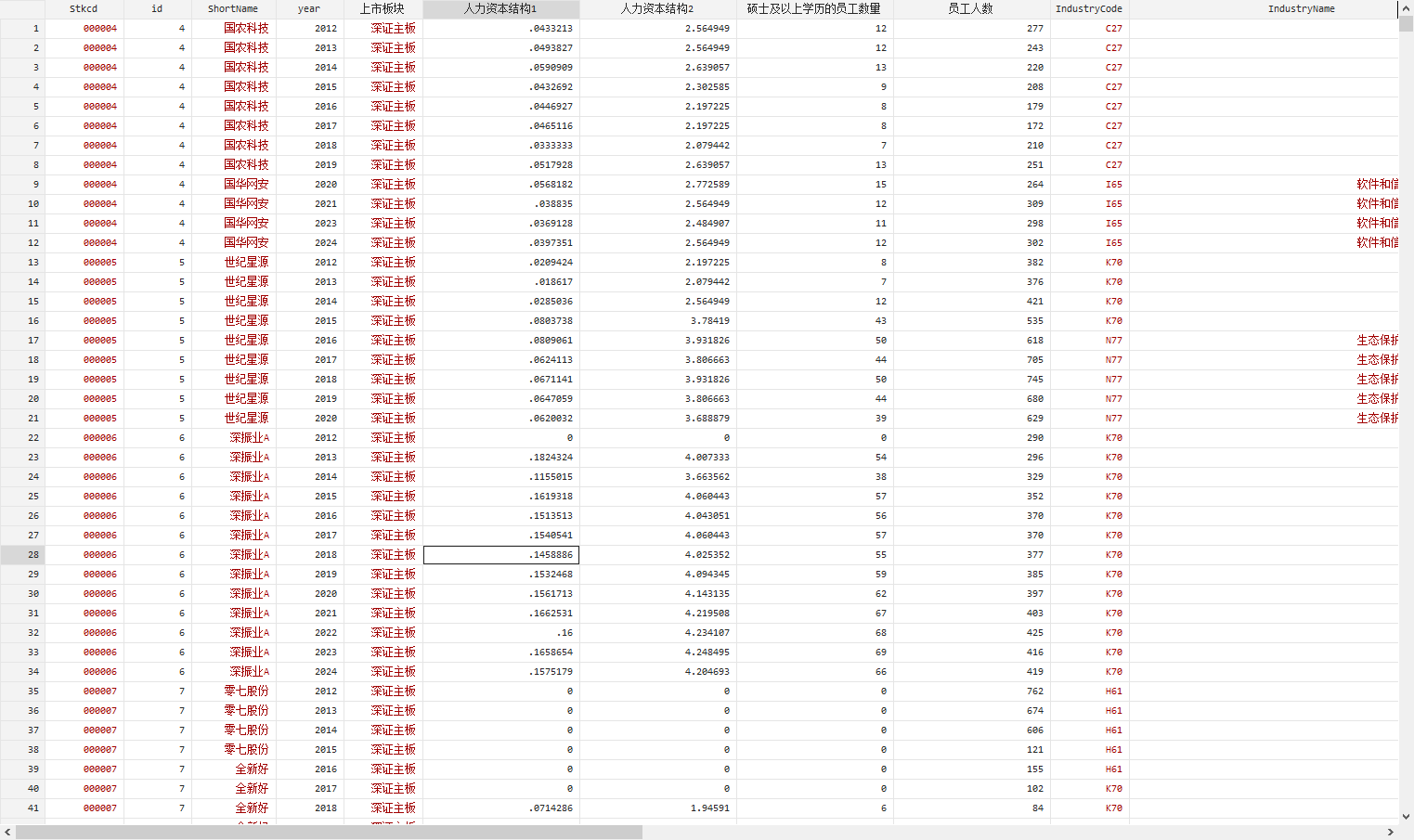Click the vertical scrollbar down arrow
Image resolution: width=1414 pixels, height=840 pixels.
click(x=1406, y=817)
